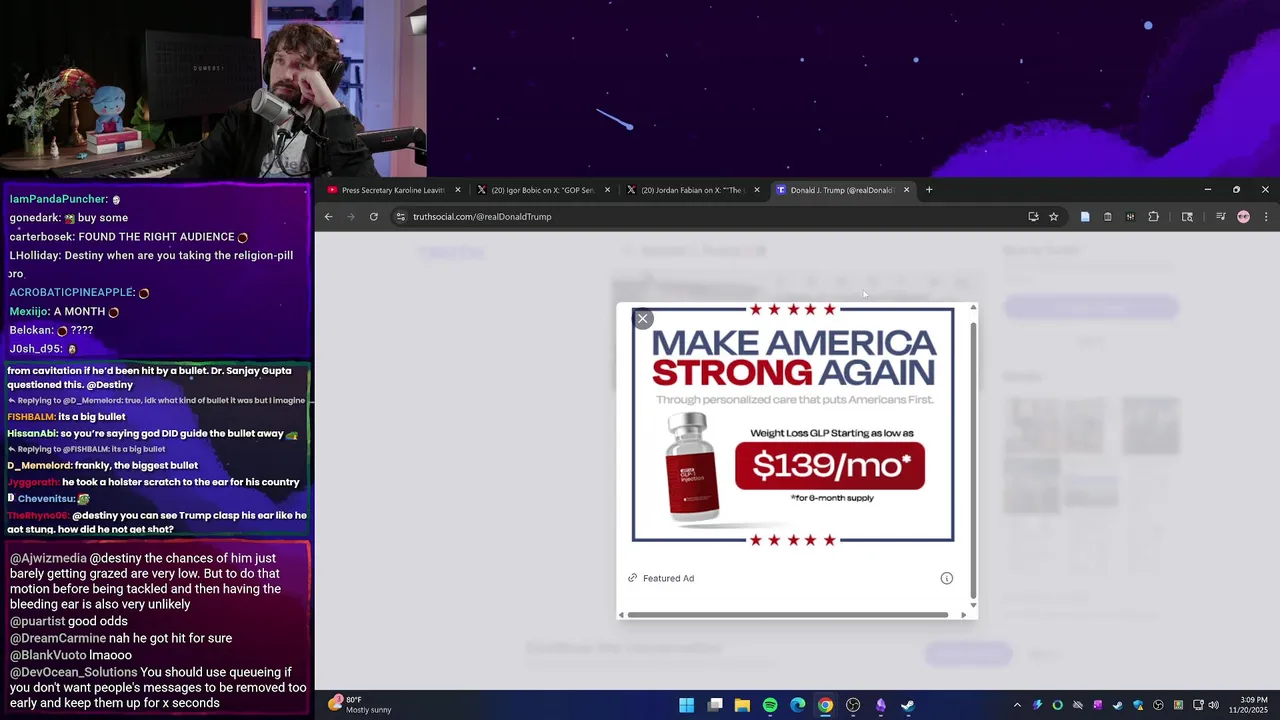This screenshot has width=1280, height=720.
Task: Open the weather widget showing 80°F
Action: [x=360, y=705]
